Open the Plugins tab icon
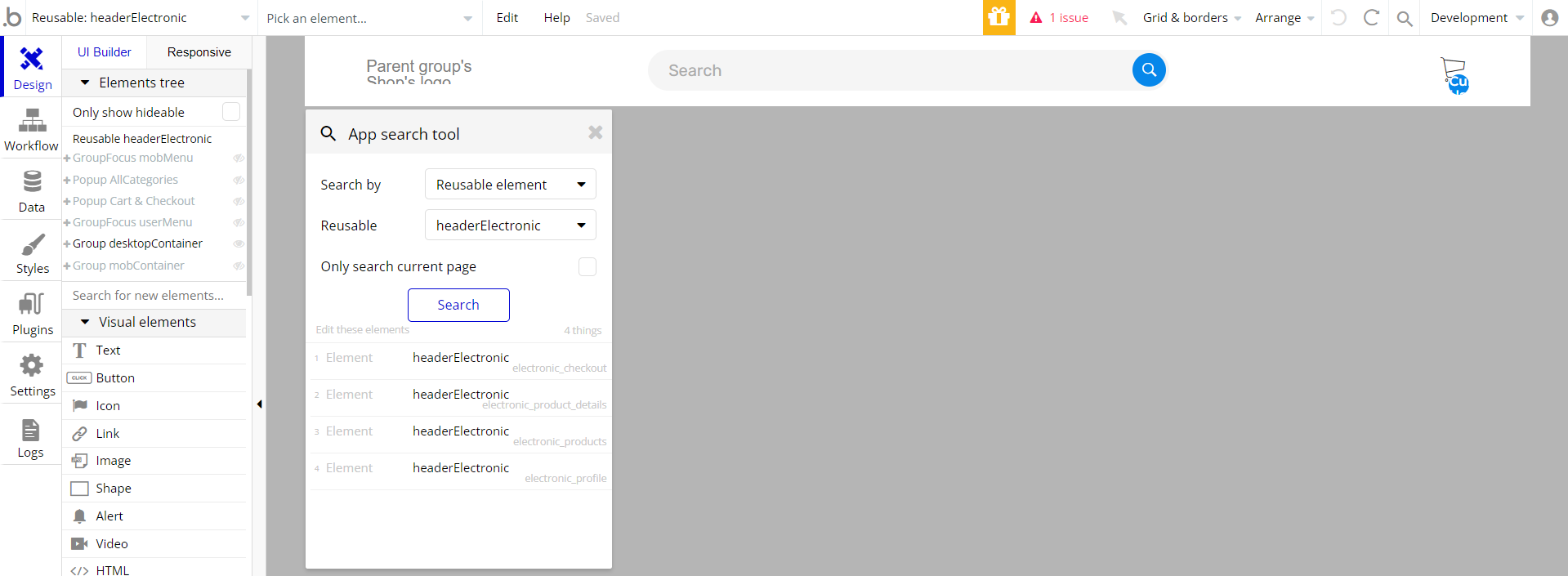The image size is (1568, 576). pos(32,304)
